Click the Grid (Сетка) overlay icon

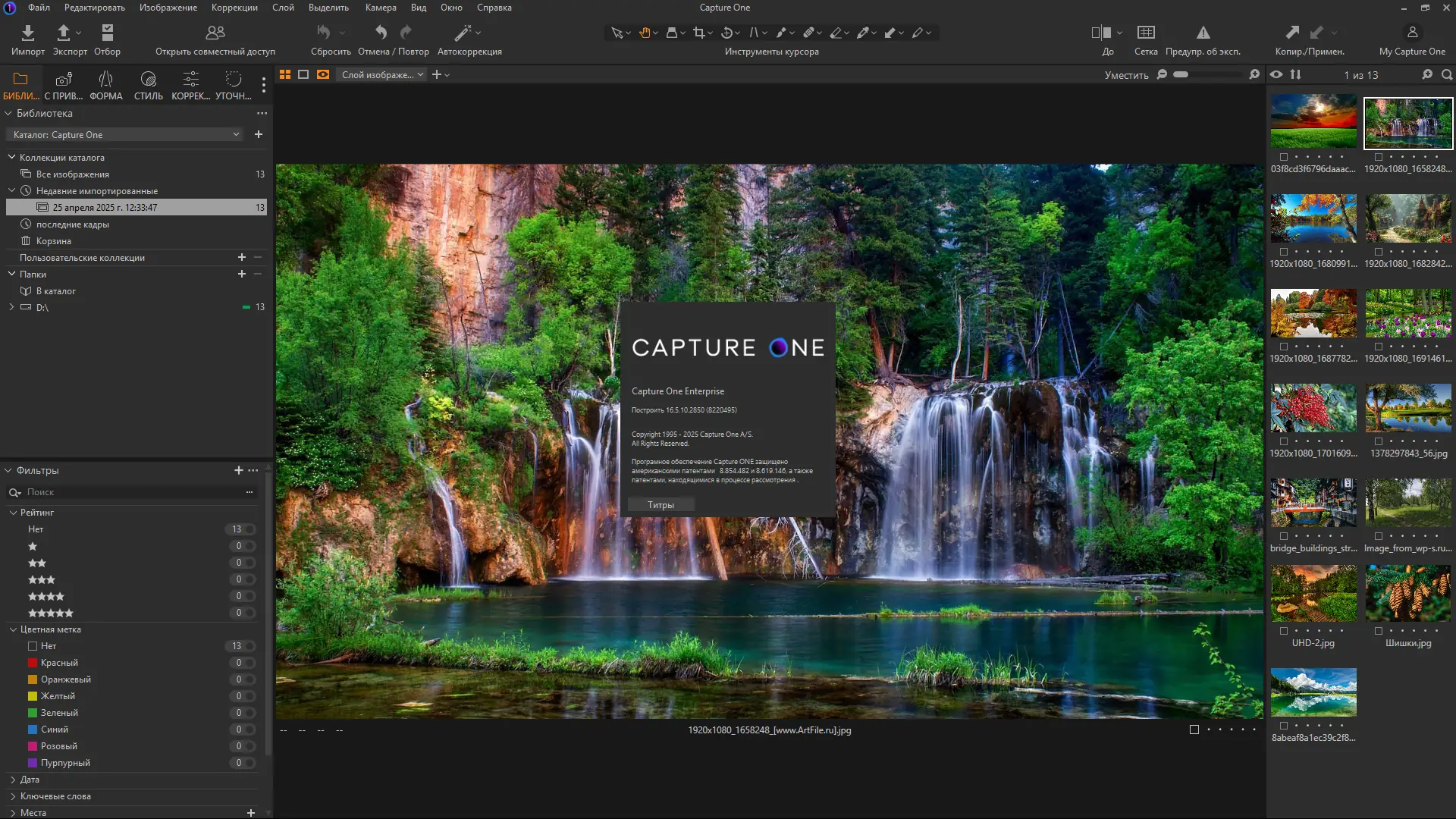1146,33
